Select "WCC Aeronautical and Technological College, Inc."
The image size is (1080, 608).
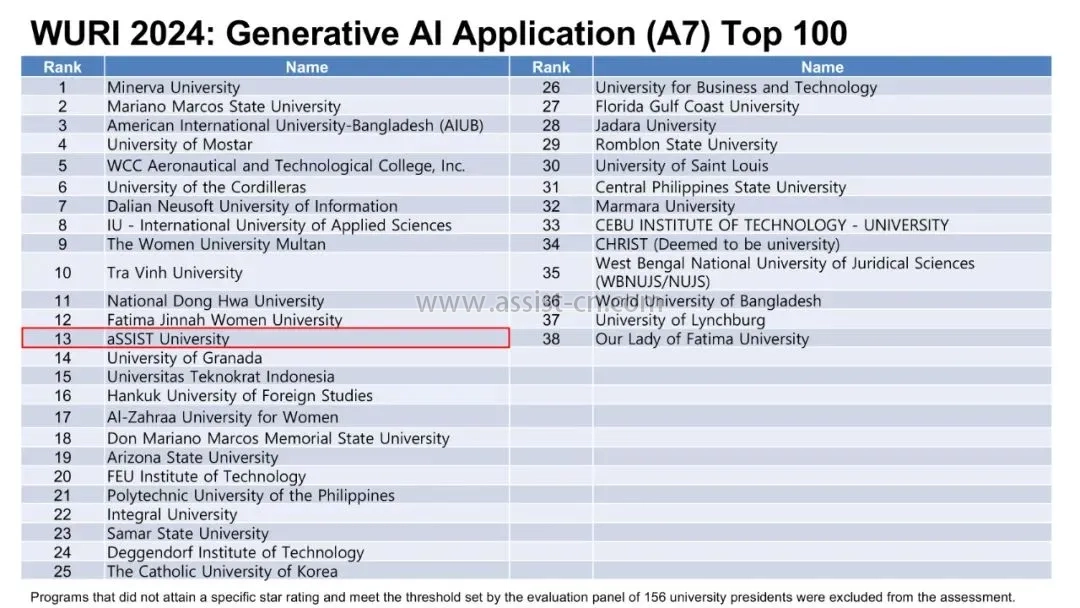(286, 166)
